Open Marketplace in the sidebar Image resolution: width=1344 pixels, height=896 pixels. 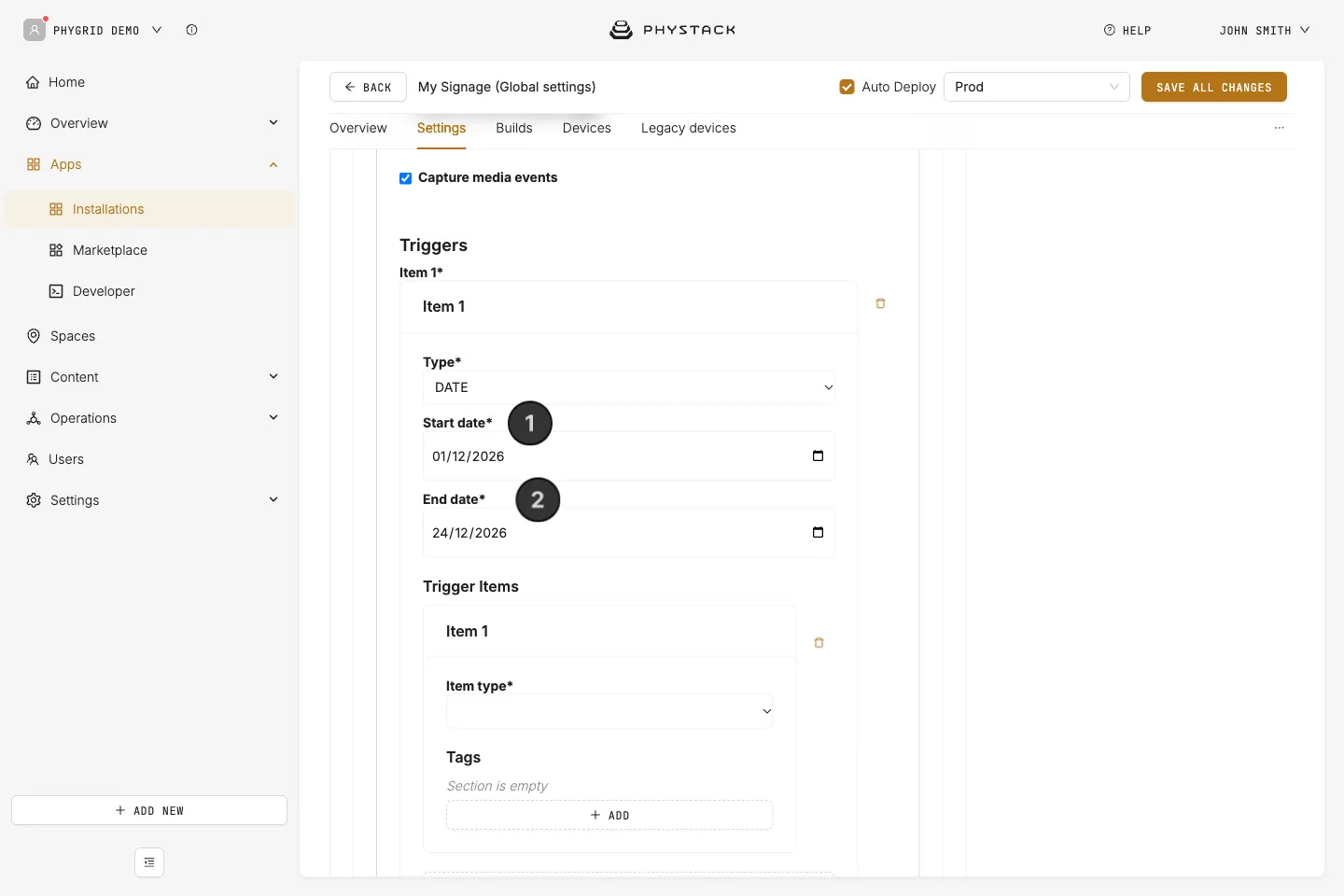(110, 250)
